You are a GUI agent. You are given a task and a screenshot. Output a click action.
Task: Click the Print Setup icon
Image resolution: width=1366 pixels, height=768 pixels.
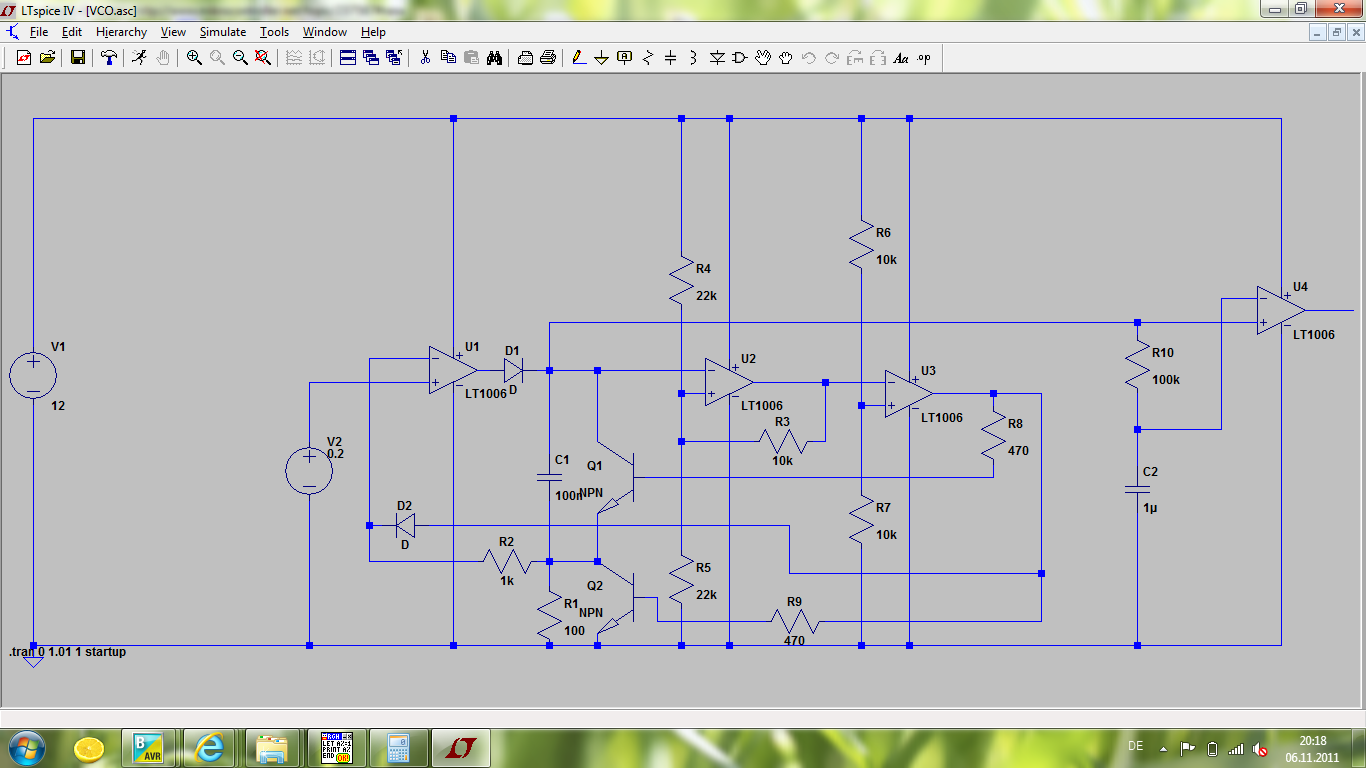click(x=525, y=58)
